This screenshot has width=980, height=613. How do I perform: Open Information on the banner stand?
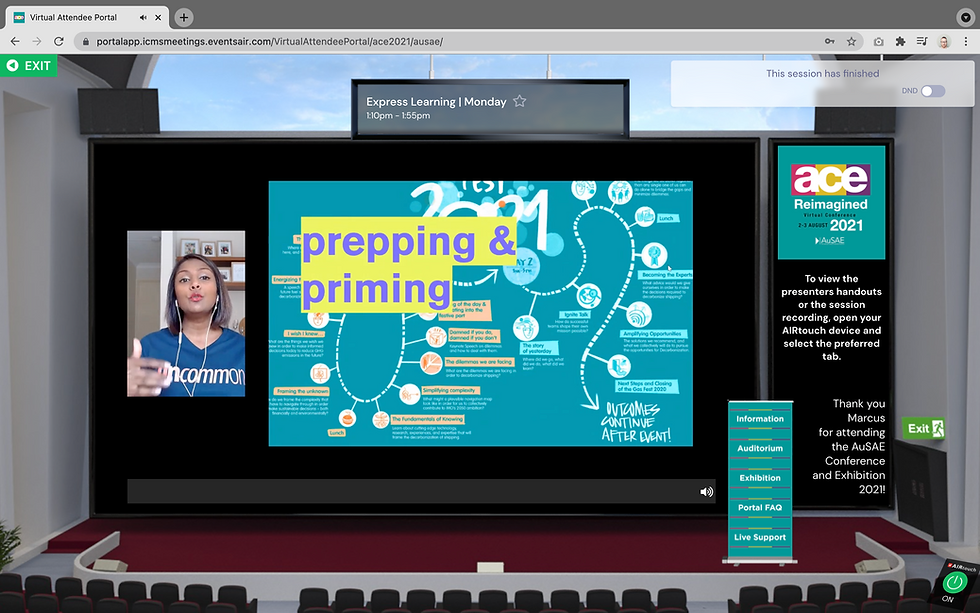(760, 419)
